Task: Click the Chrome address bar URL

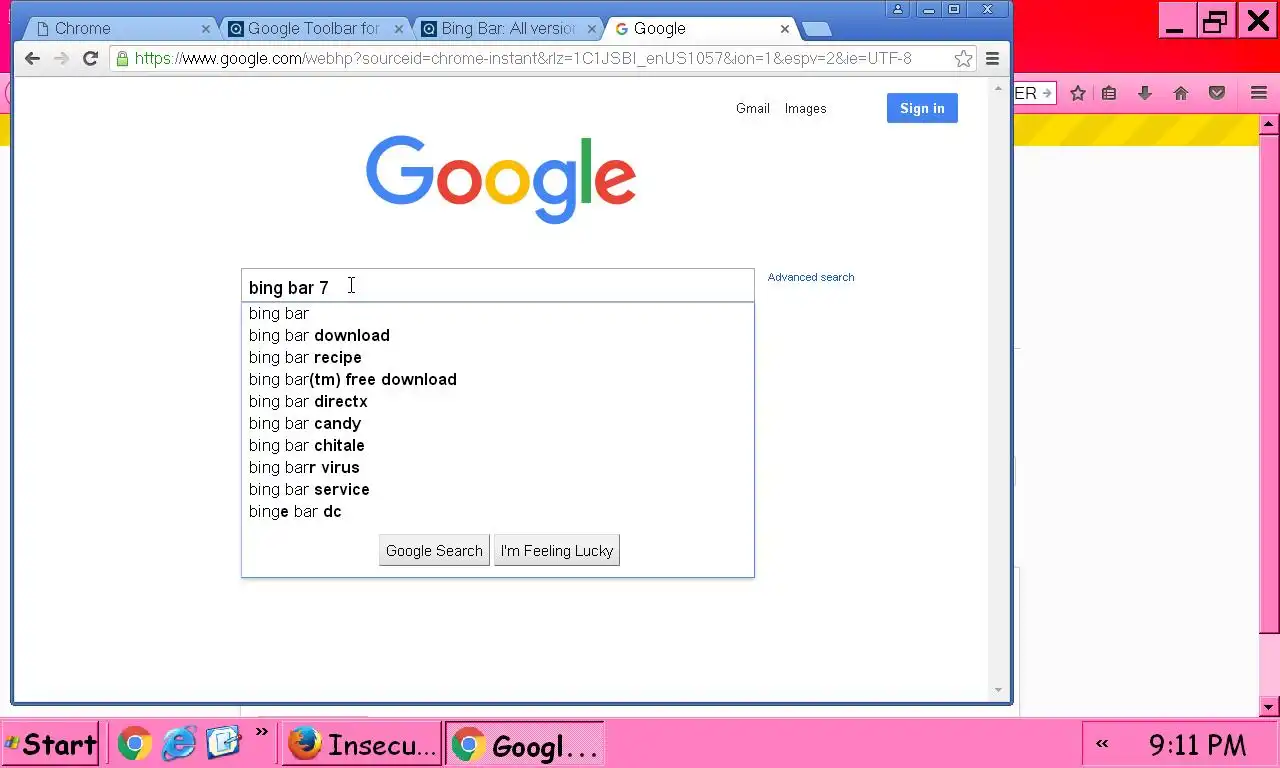Action: 523,59
